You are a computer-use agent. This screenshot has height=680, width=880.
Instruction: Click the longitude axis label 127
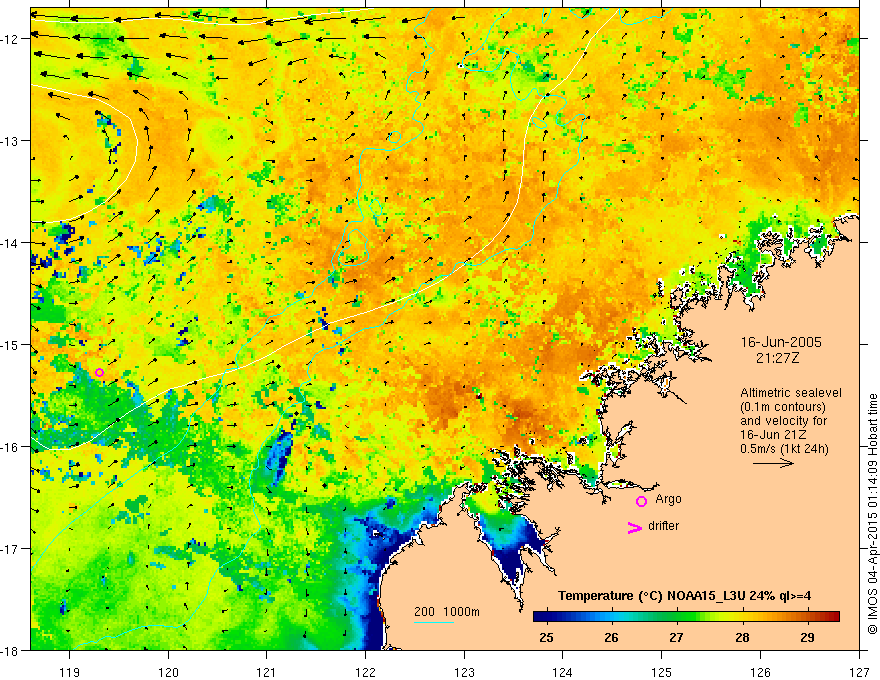[x=859, y=672]
